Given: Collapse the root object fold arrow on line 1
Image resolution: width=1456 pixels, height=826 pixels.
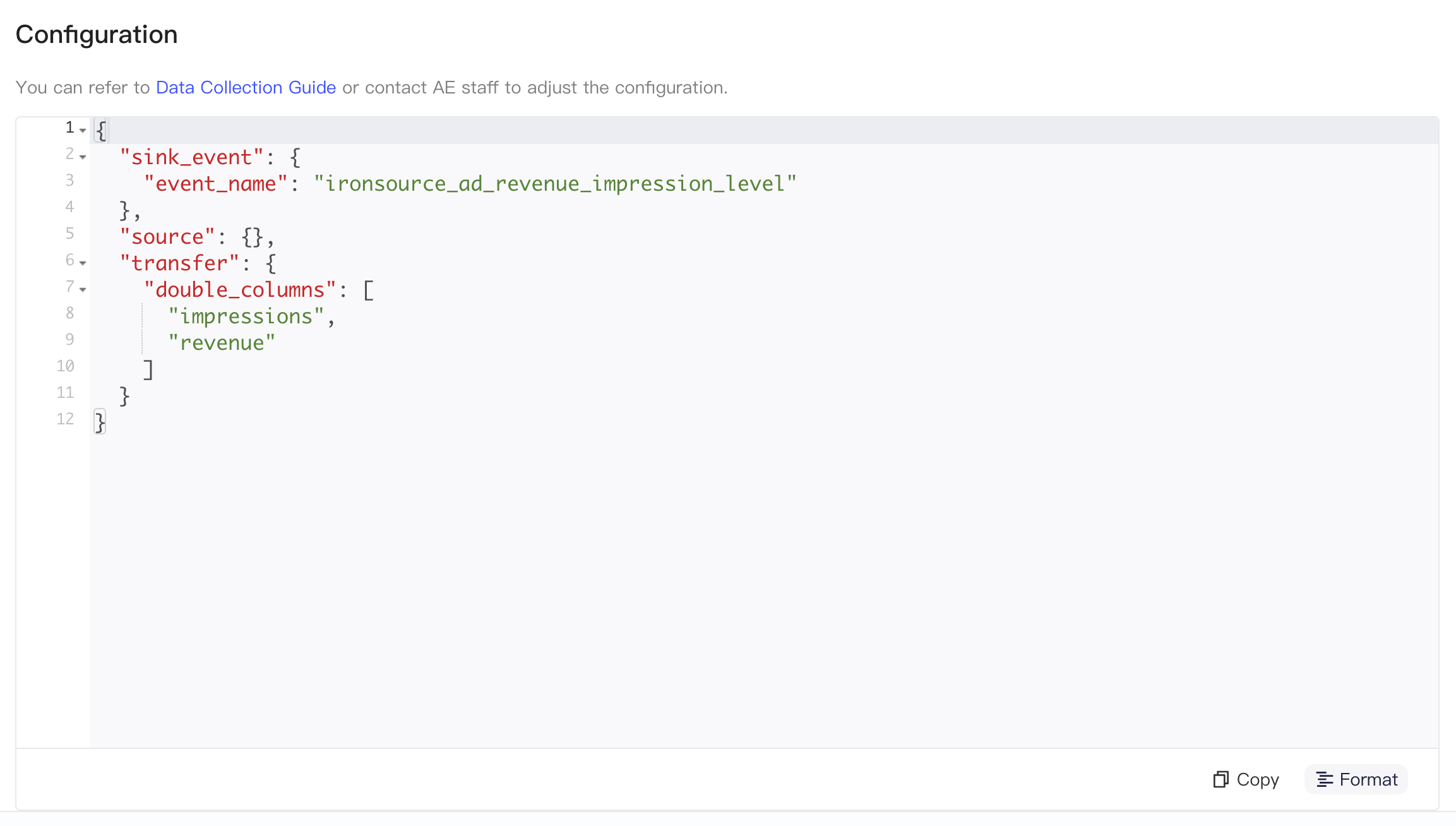Looking at the screenshot, I should point(83,130).
